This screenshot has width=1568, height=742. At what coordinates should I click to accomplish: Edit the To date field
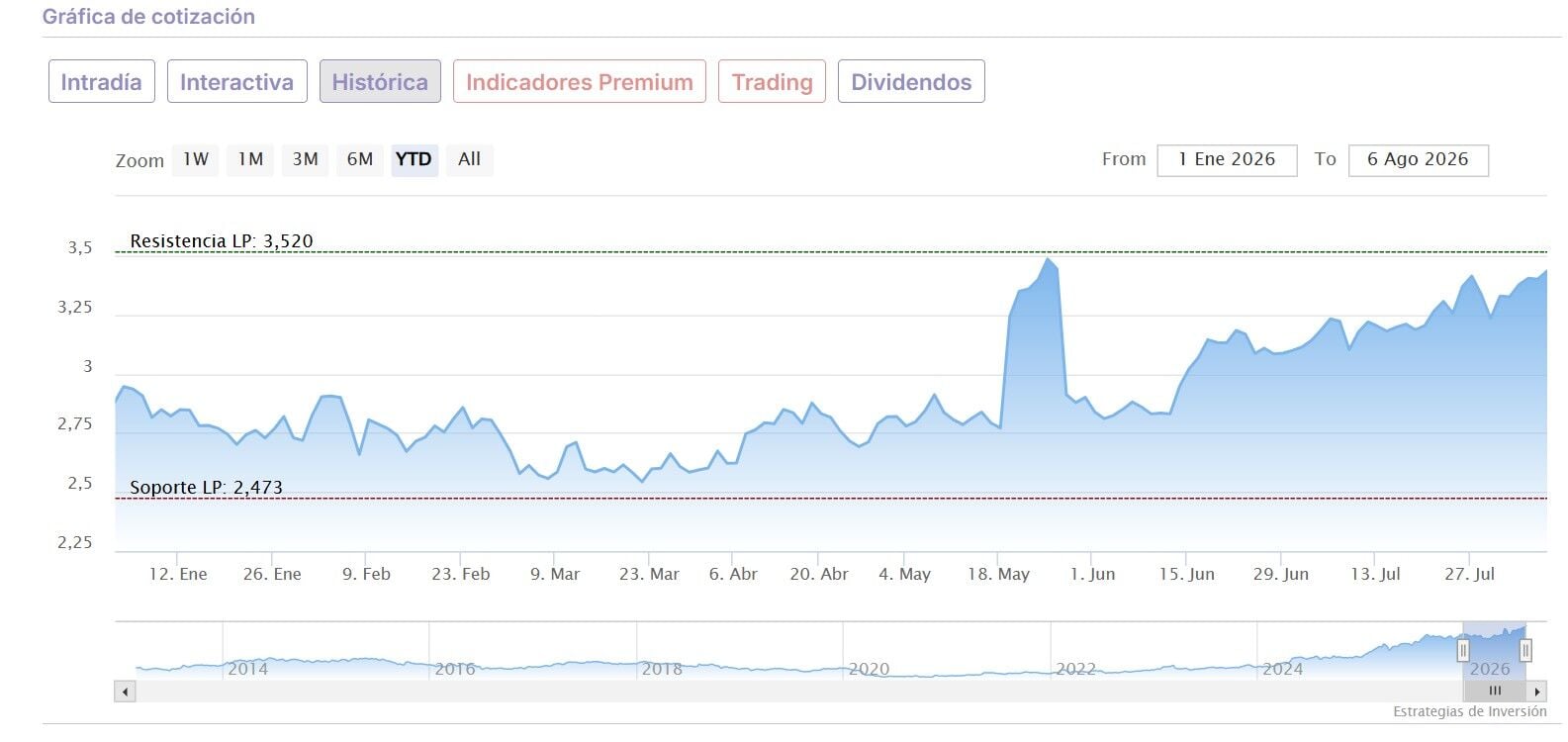1418,159
